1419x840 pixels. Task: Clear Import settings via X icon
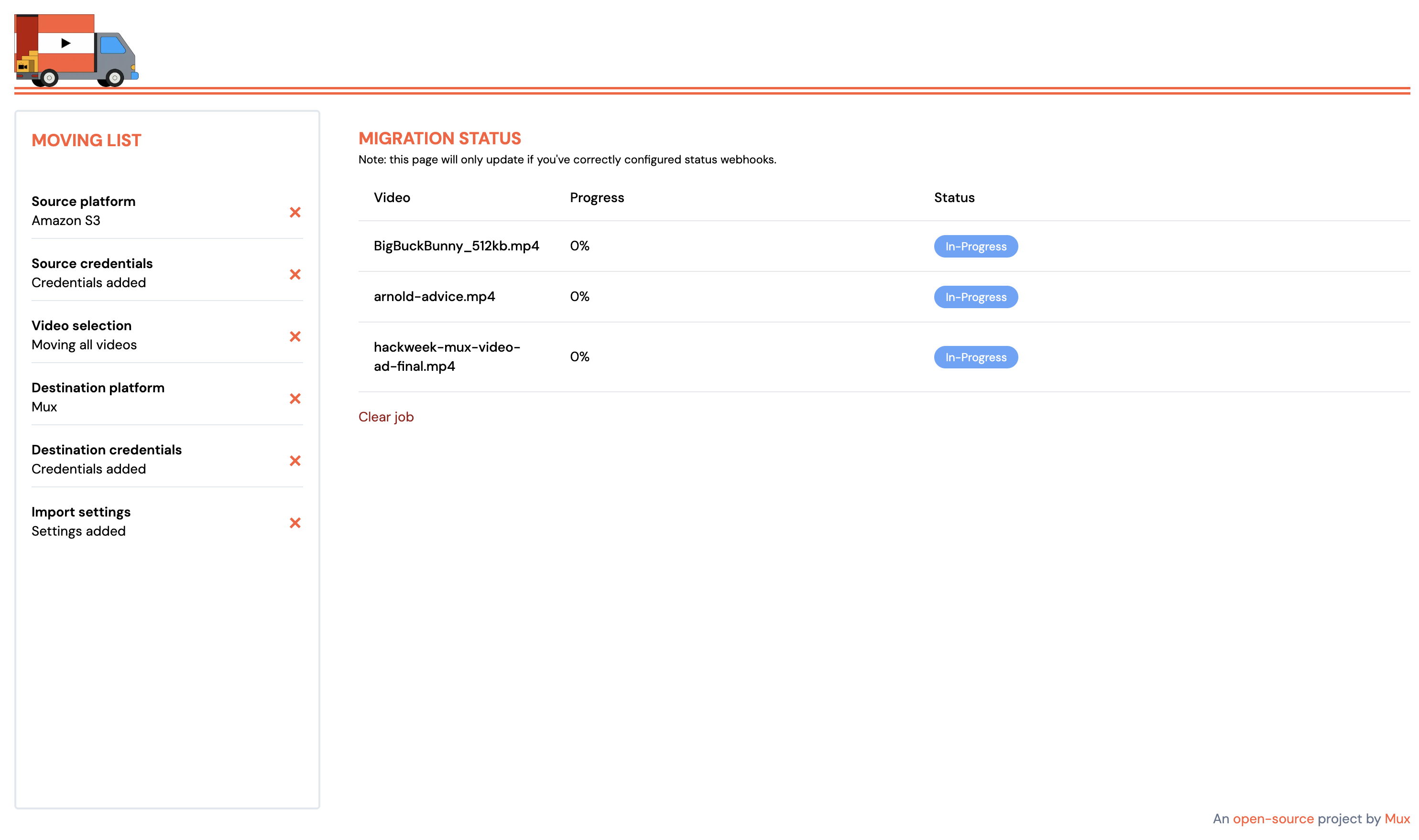(x=295, y=523)
